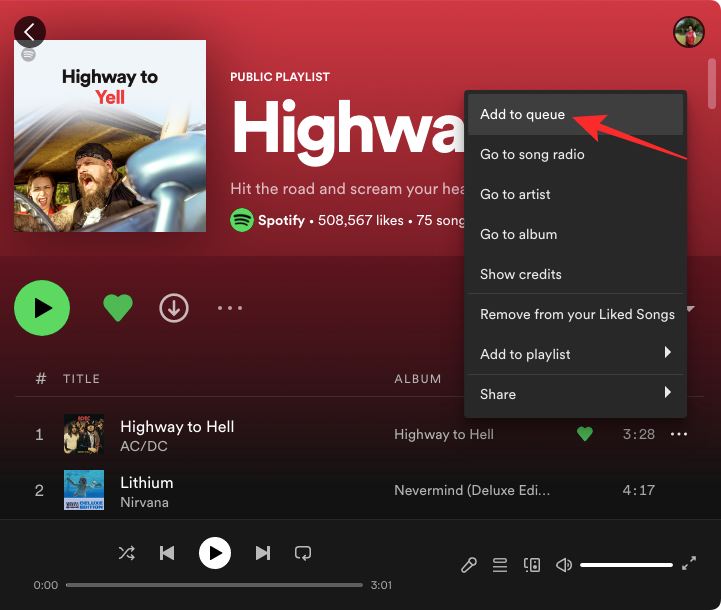Viewport: 721px width, 610px height.
Task: Enter full screen with the expand icon
Action: 689,563
